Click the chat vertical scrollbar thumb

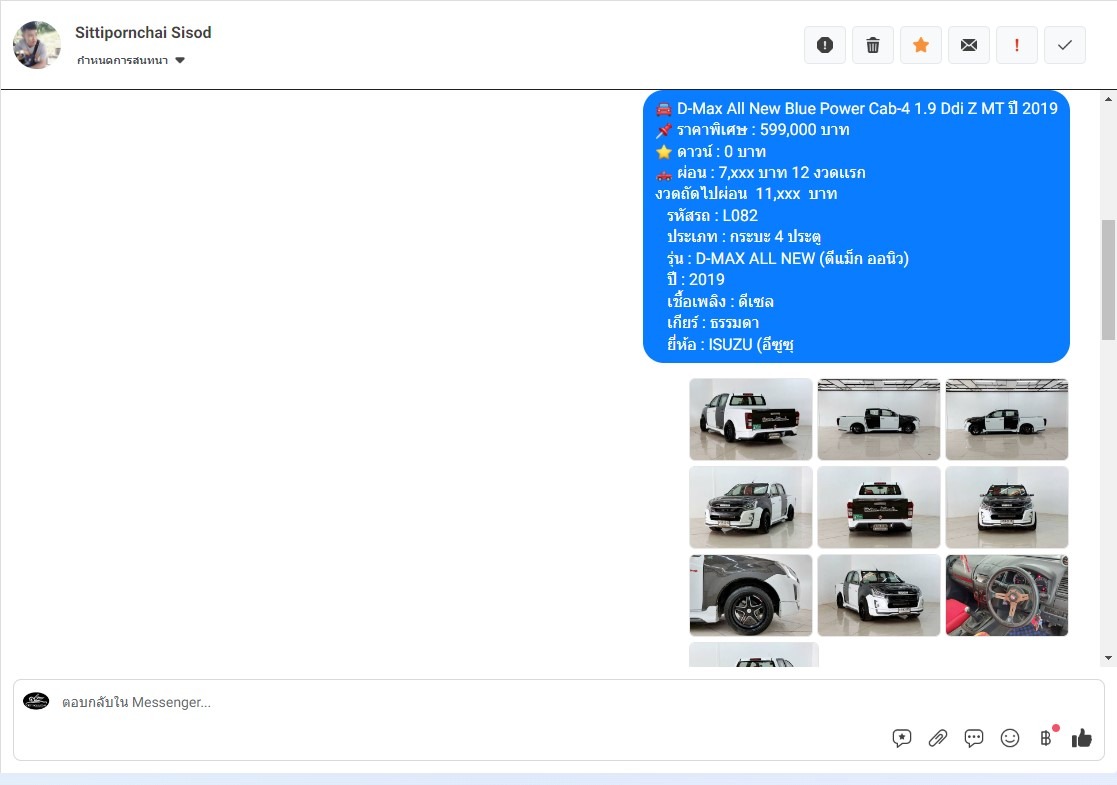pos(1108,280)
